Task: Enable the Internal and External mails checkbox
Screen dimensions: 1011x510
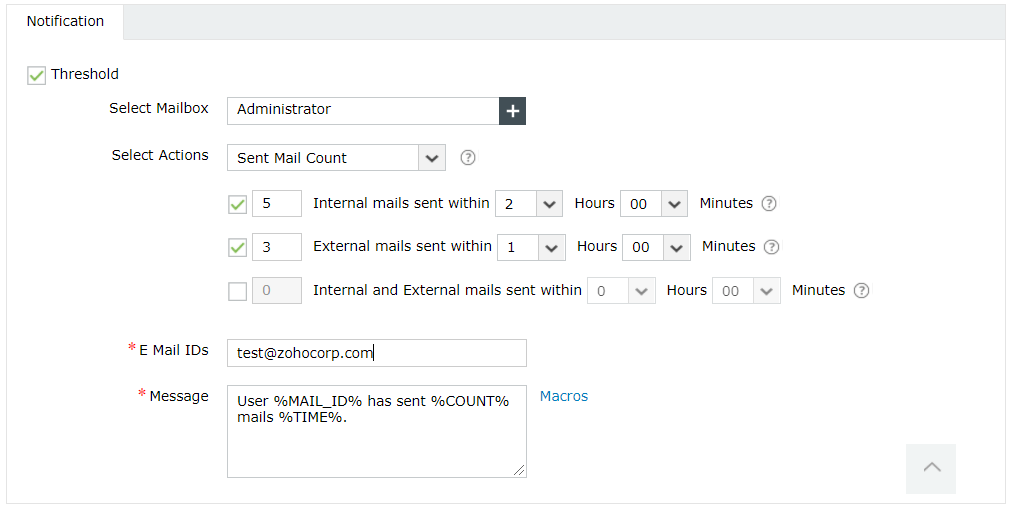Action: [238, 292]
